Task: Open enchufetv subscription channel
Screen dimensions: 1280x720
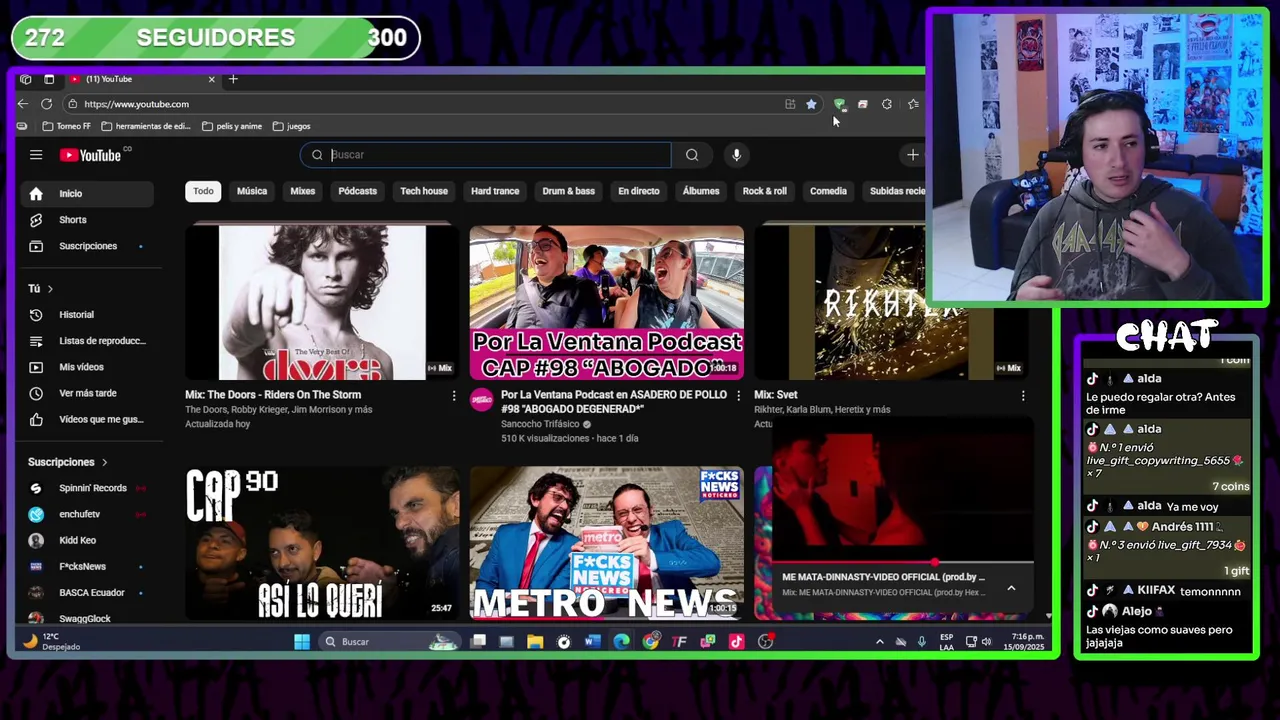Action: click(x=89, y=514)
